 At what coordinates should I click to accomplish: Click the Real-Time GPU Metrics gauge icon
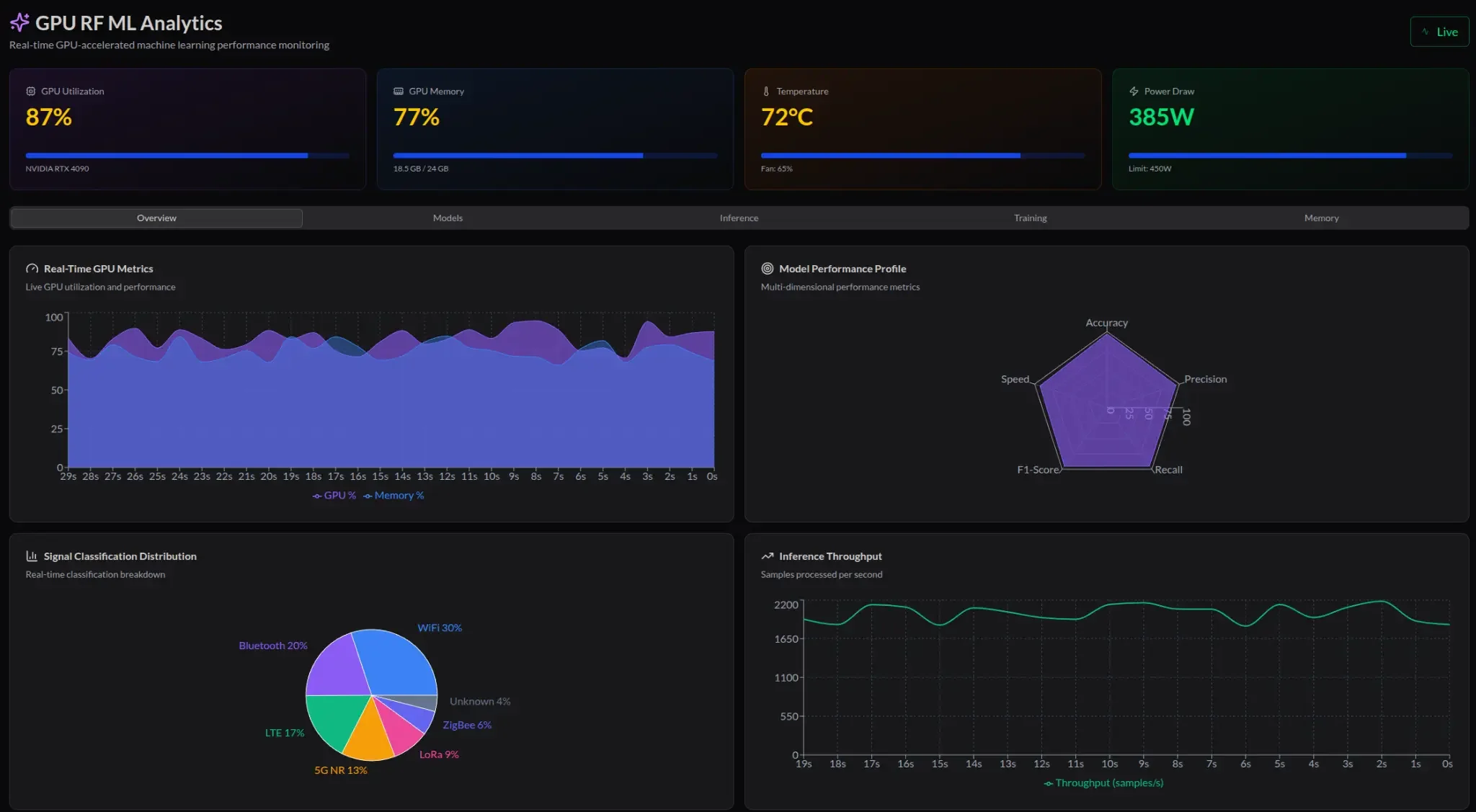pyautogui.click(x=32, y=269)
